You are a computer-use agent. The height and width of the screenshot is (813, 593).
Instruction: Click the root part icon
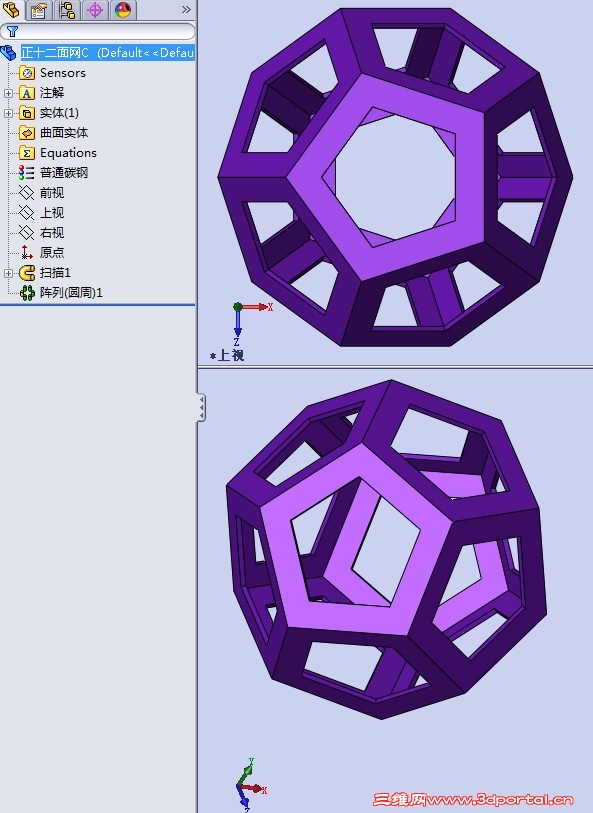coord(9,52)
